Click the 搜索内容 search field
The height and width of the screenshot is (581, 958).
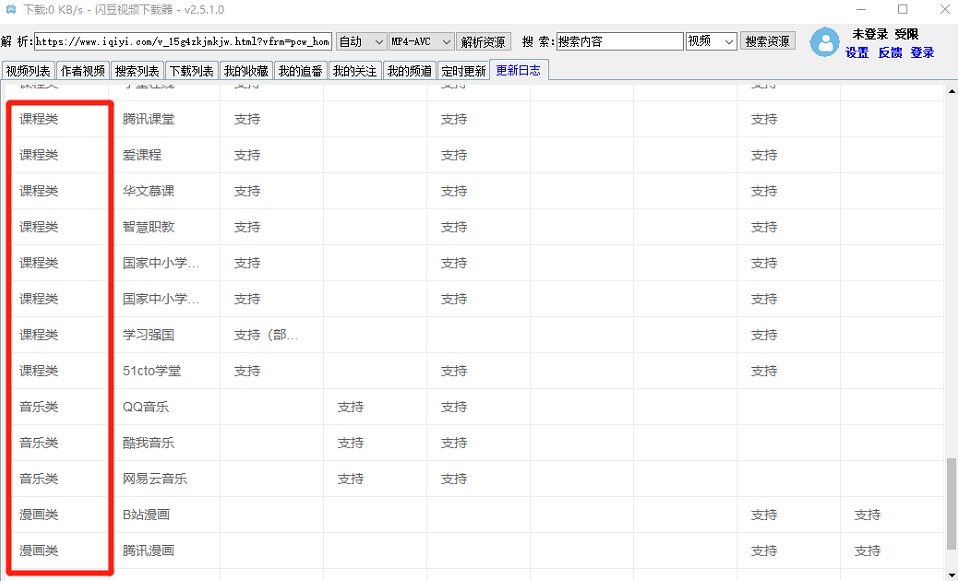[x=620, y=42]
